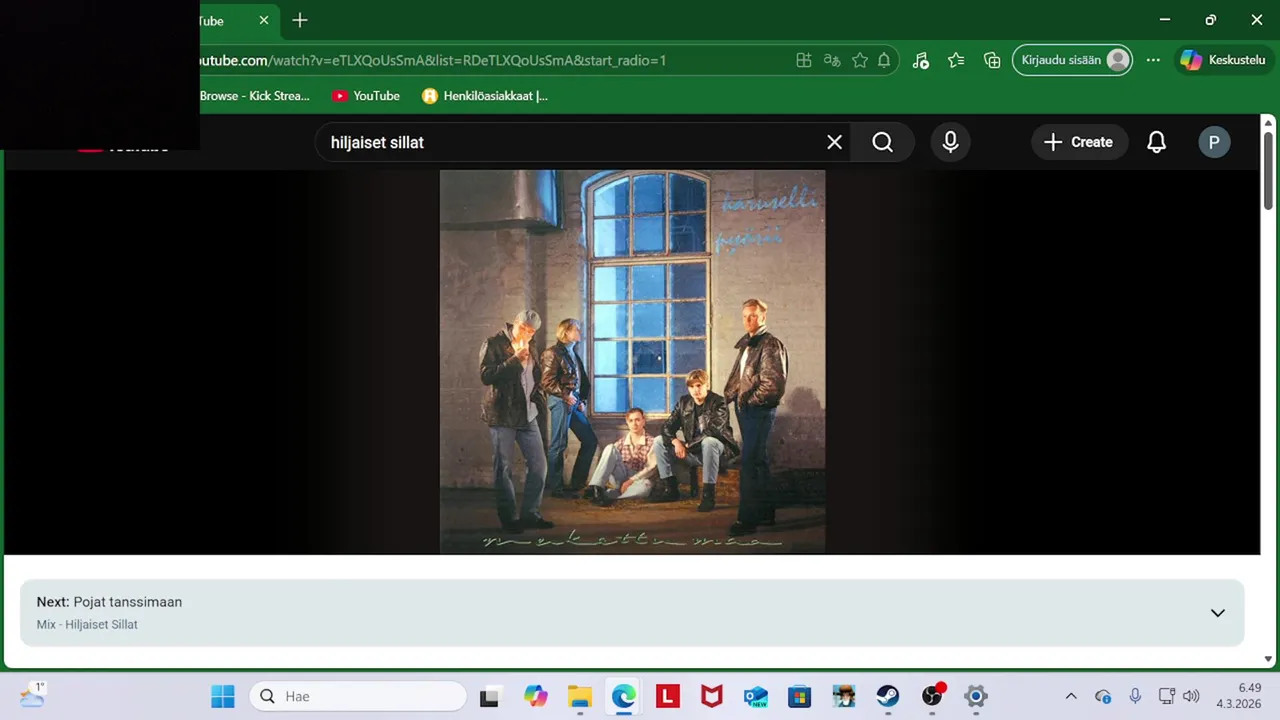Open OBS Studio from the taskbar
The image size is (1280, 720).
point(932,696)
